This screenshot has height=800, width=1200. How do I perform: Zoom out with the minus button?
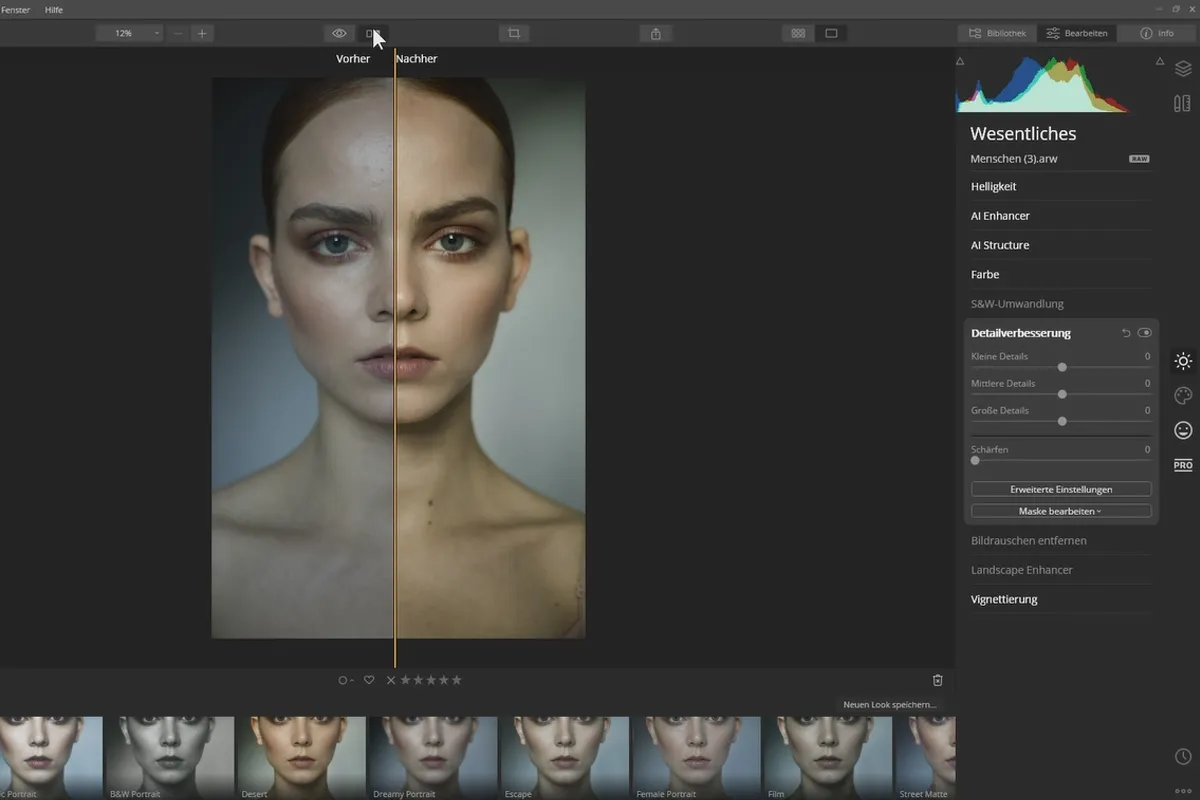[x=178, y=33]
